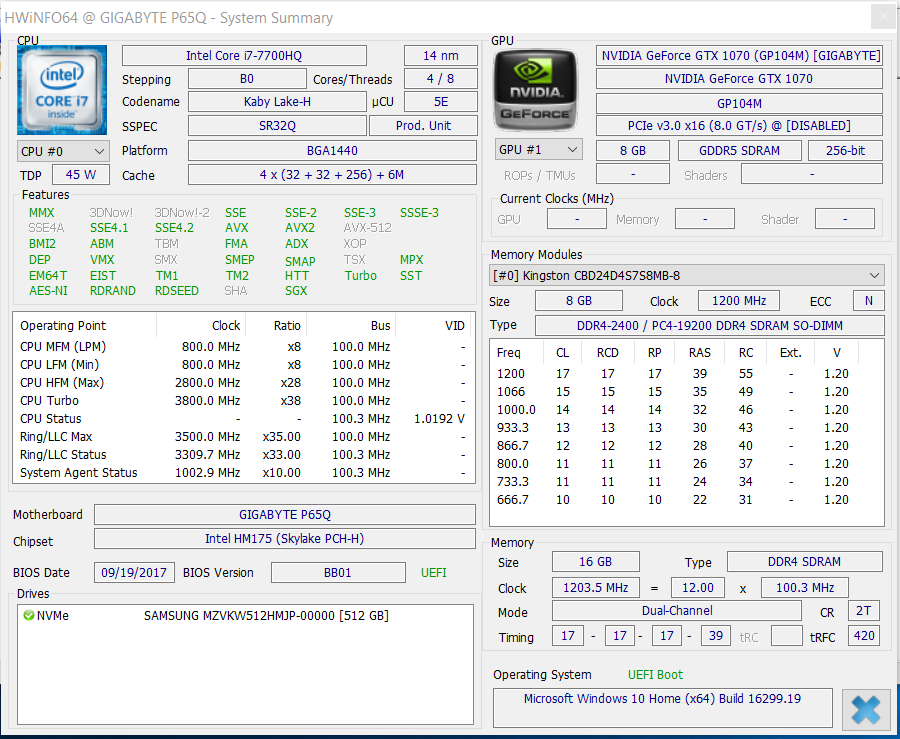Click the NVIDIA GeForce GTX 1070 (GP104M) [GIGABYTE] field
This screenshot has width=900, height=739.
739,56
